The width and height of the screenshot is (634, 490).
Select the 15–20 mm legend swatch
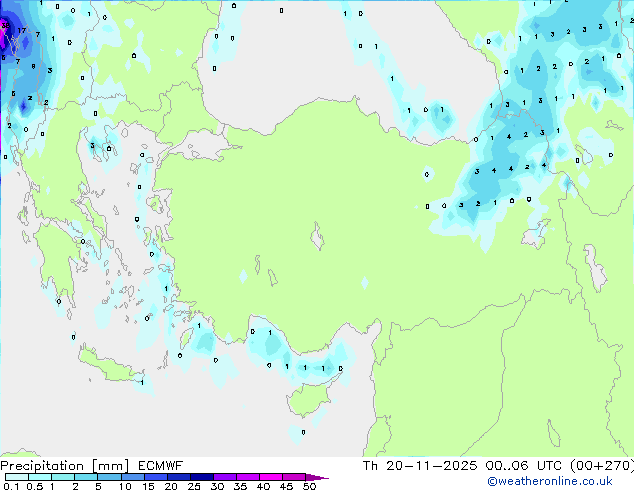coord(155,477)
